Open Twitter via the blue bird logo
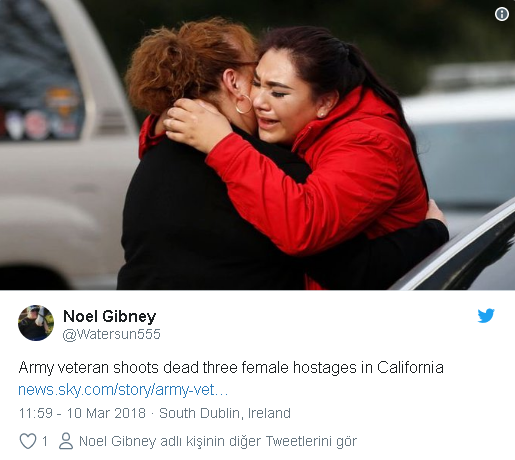515x460 pixels. coord(486,316)
